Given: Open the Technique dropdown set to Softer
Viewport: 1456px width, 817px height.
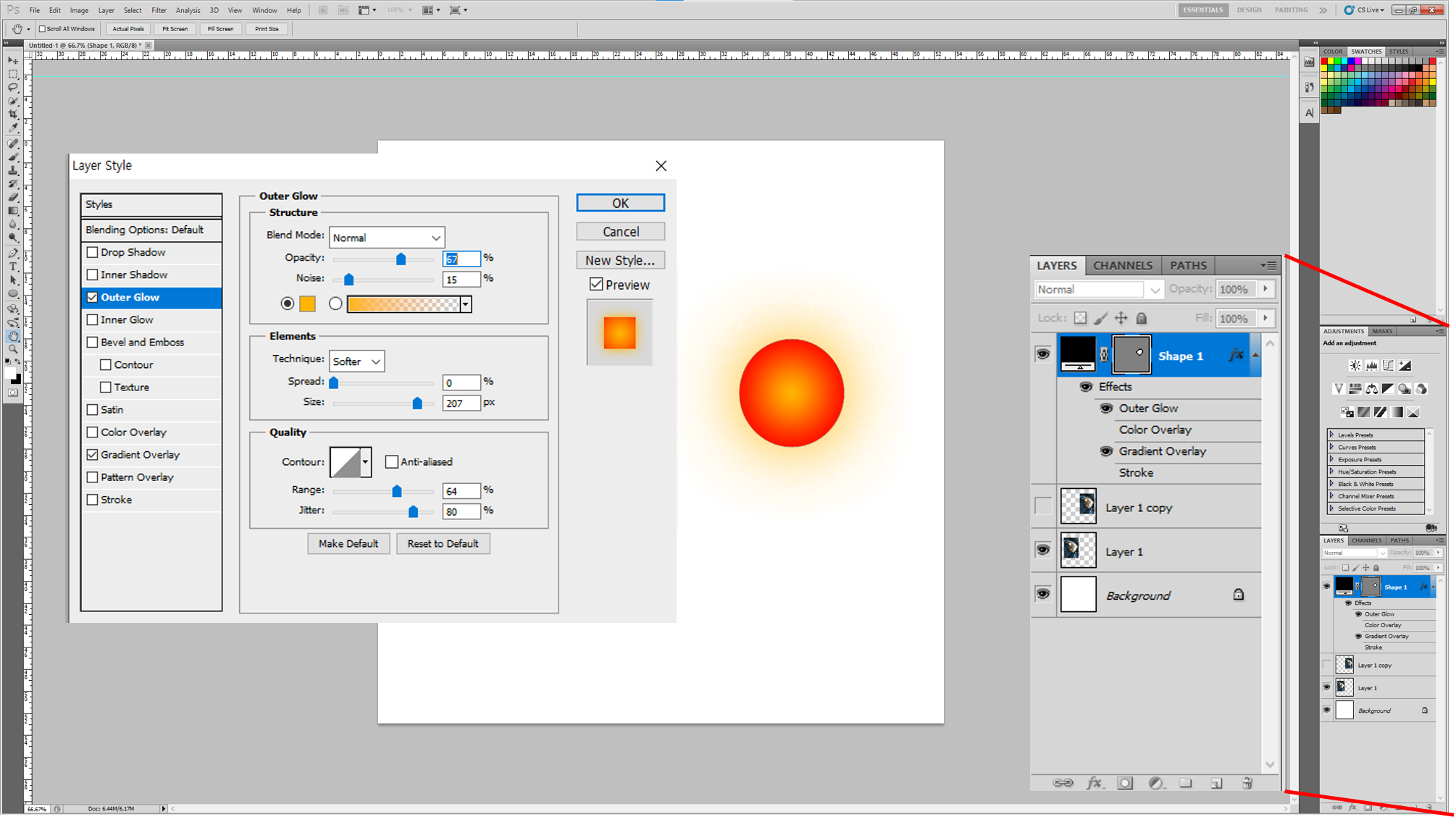Looking at the screenshot, I should 356,361.
